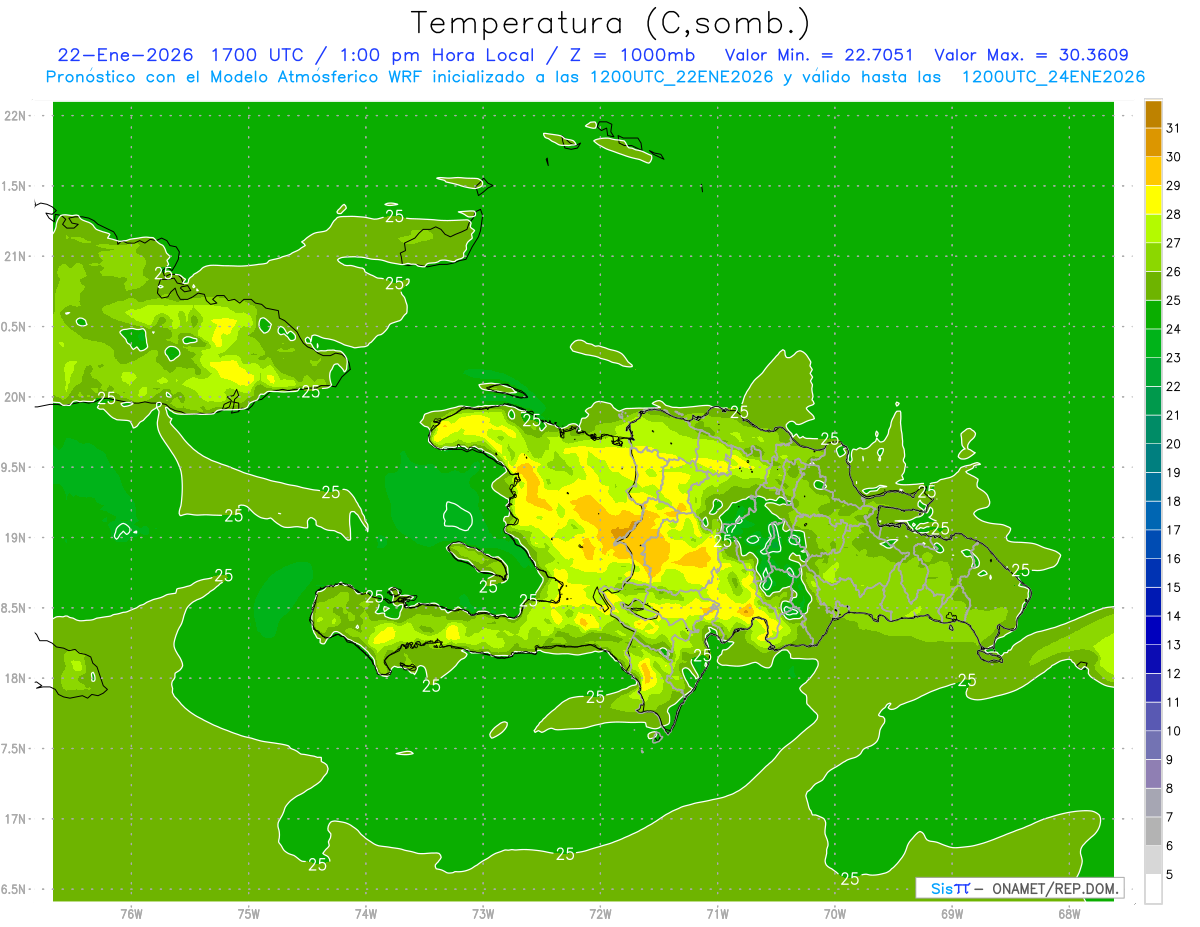1200x927 pixels.
Task: Click the "Valor Min. = 22.7051" text
Action: (819, 55)
